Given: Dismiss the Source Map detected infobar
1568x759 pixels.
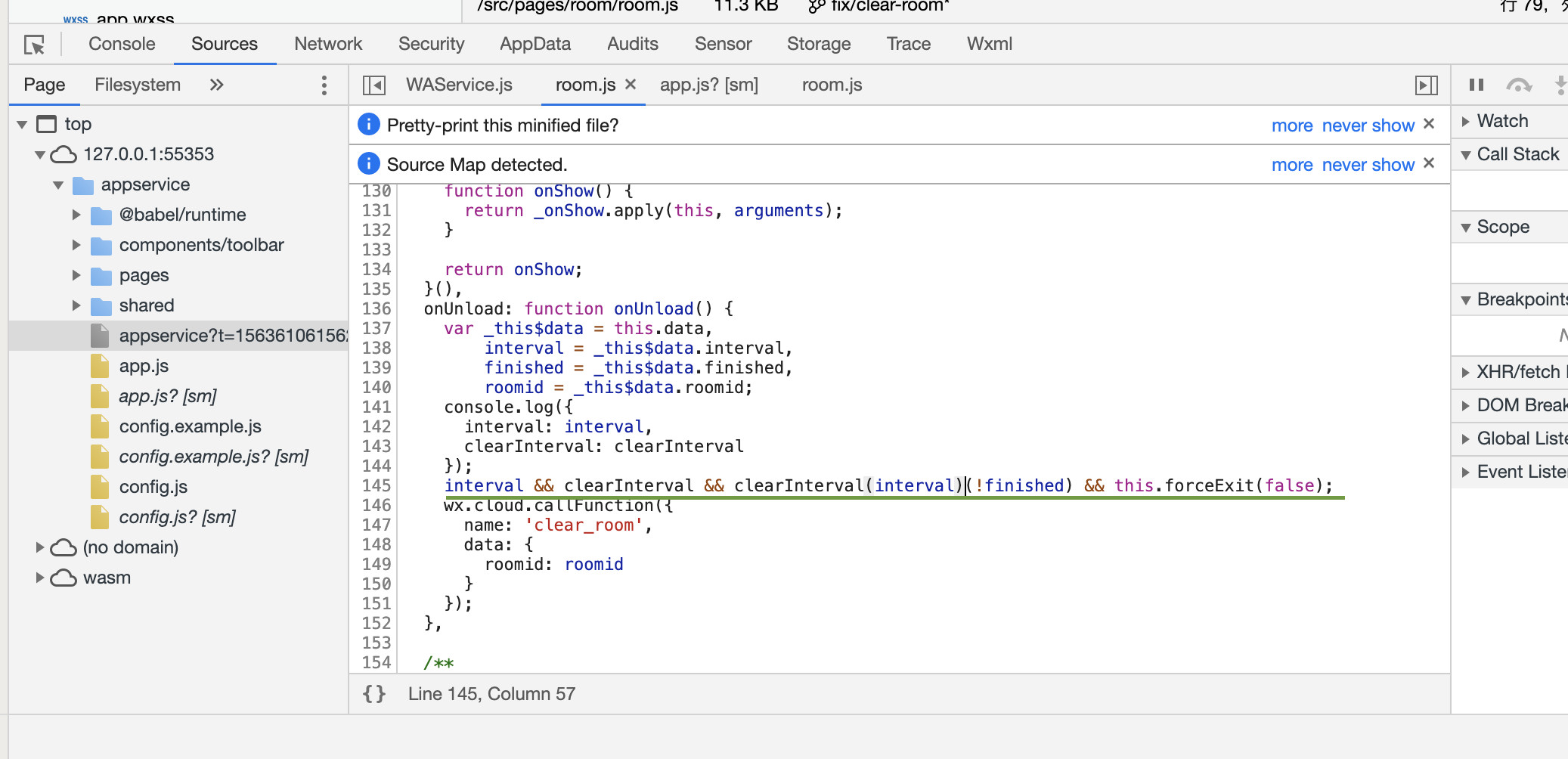Looking at the screenshot, I should tap(1429, 163).
